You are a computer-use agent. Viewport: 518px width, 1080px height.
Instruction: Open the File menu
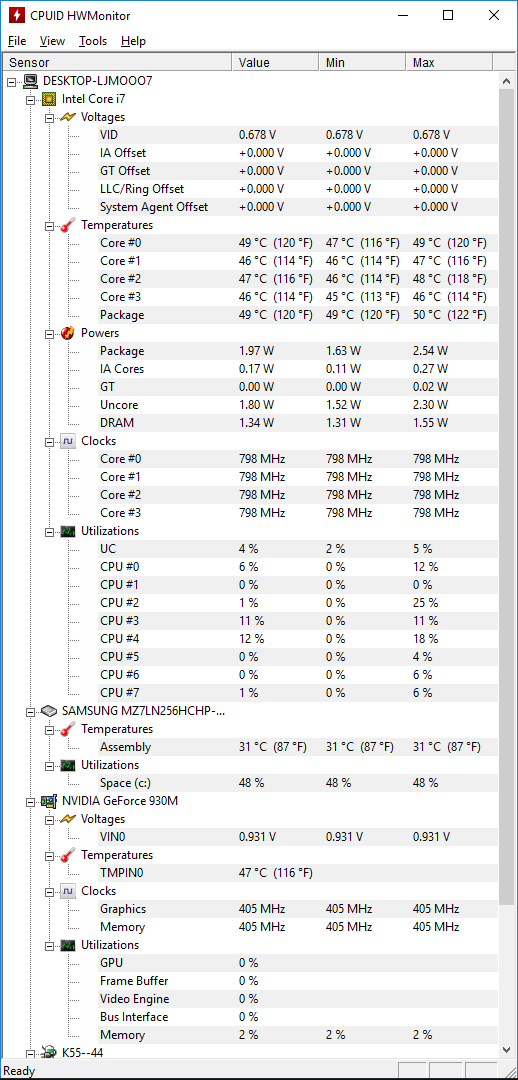[x=17, y=41]
